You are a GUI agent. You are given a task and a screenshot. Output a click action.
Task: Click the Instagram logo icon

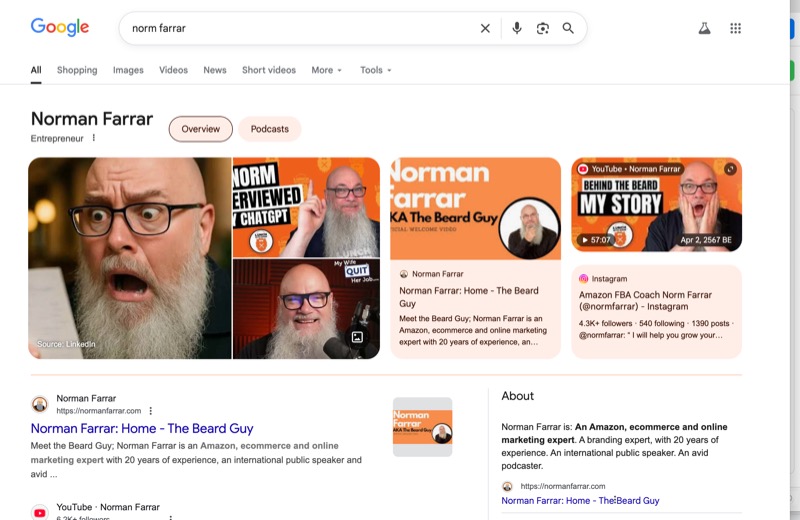click(583, 279)
